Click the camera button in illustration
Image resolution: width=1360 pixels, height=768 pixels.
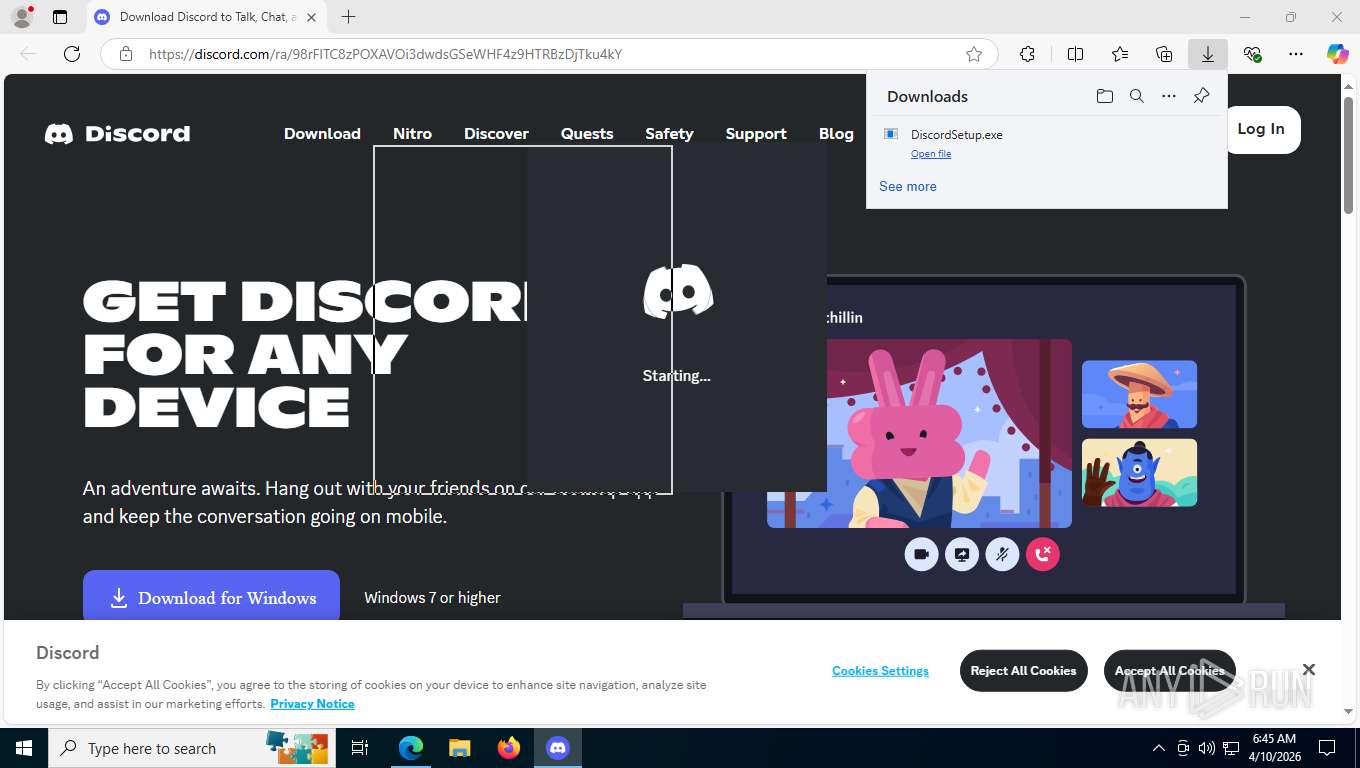tap(921, 554)
